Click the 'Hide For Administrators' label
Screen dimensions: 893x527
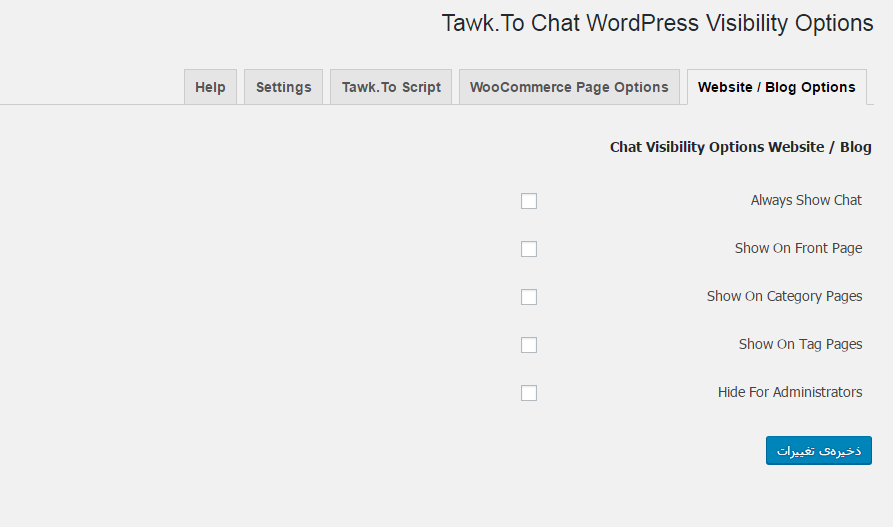click(x=790, y=392)
